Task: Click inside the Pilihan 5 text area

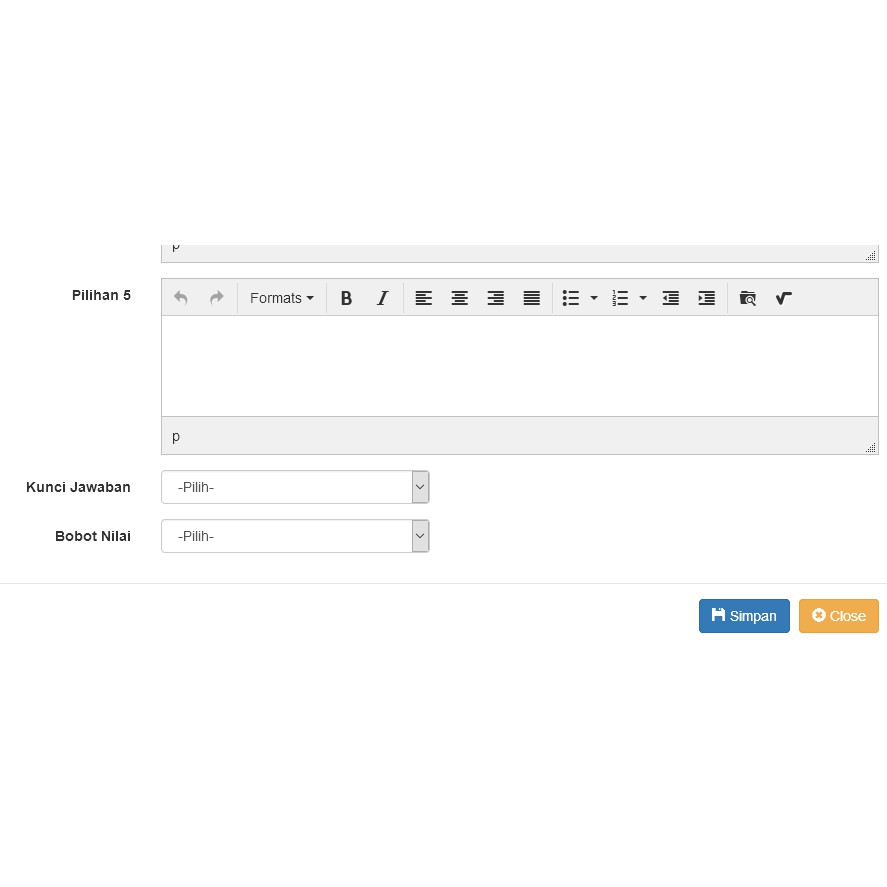Action: point(519,365)
